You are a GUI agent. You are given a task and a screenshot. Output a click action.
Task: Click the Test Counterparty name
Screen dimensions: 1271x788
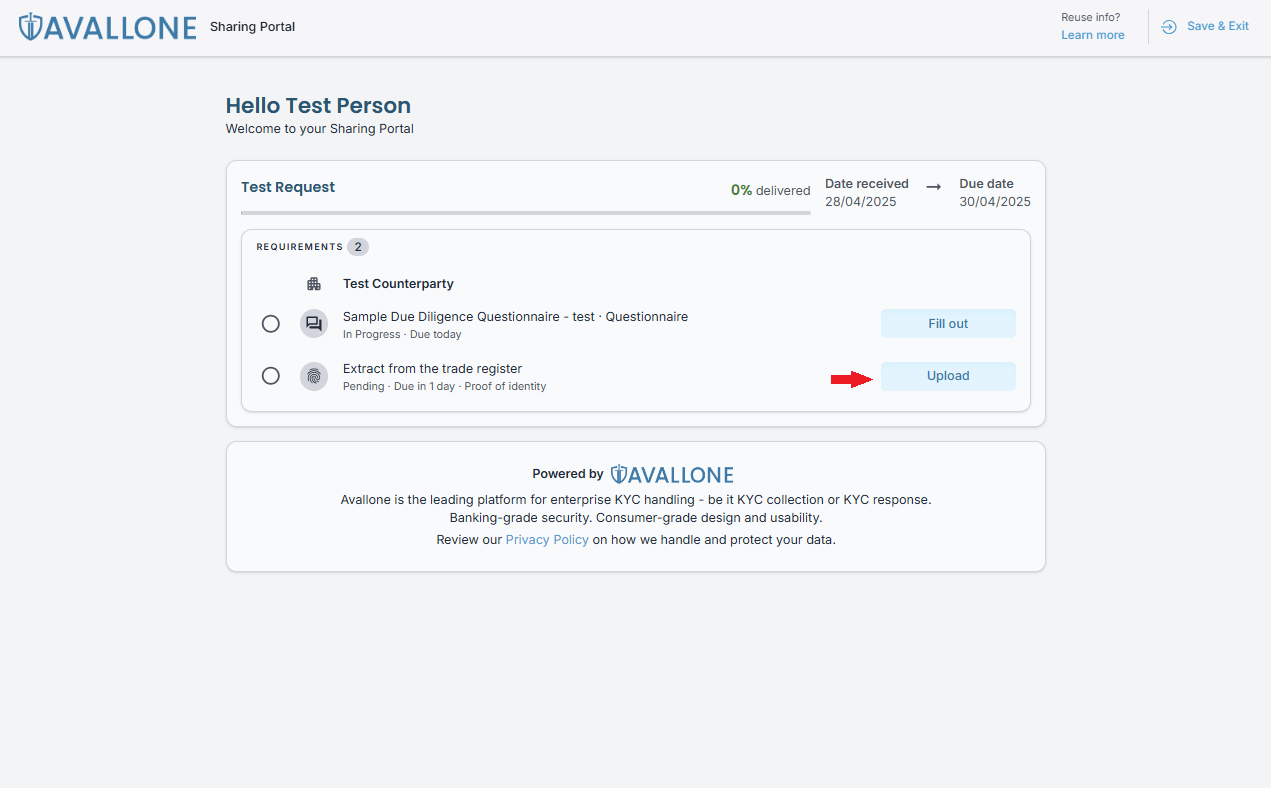(x=398, y=284)
